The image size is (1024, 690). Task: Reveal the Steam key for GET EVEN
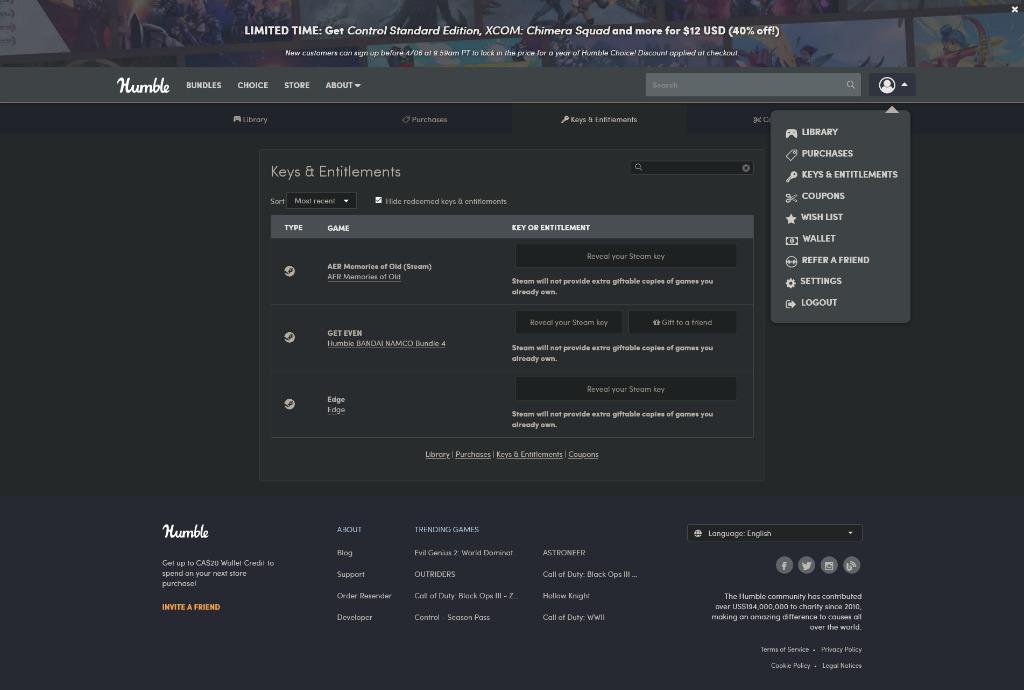(569, 322)
